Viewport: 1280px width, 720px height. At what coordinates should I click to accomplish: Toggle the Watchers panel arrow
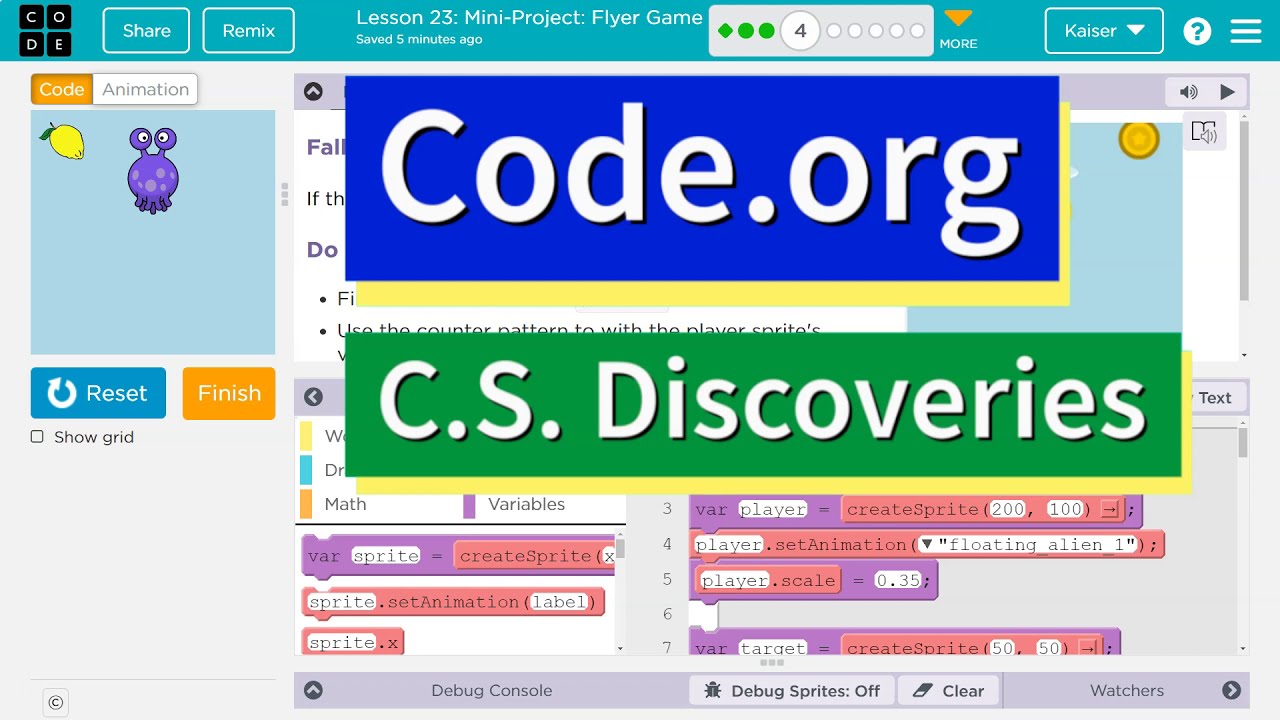(x=1231, y=690)
